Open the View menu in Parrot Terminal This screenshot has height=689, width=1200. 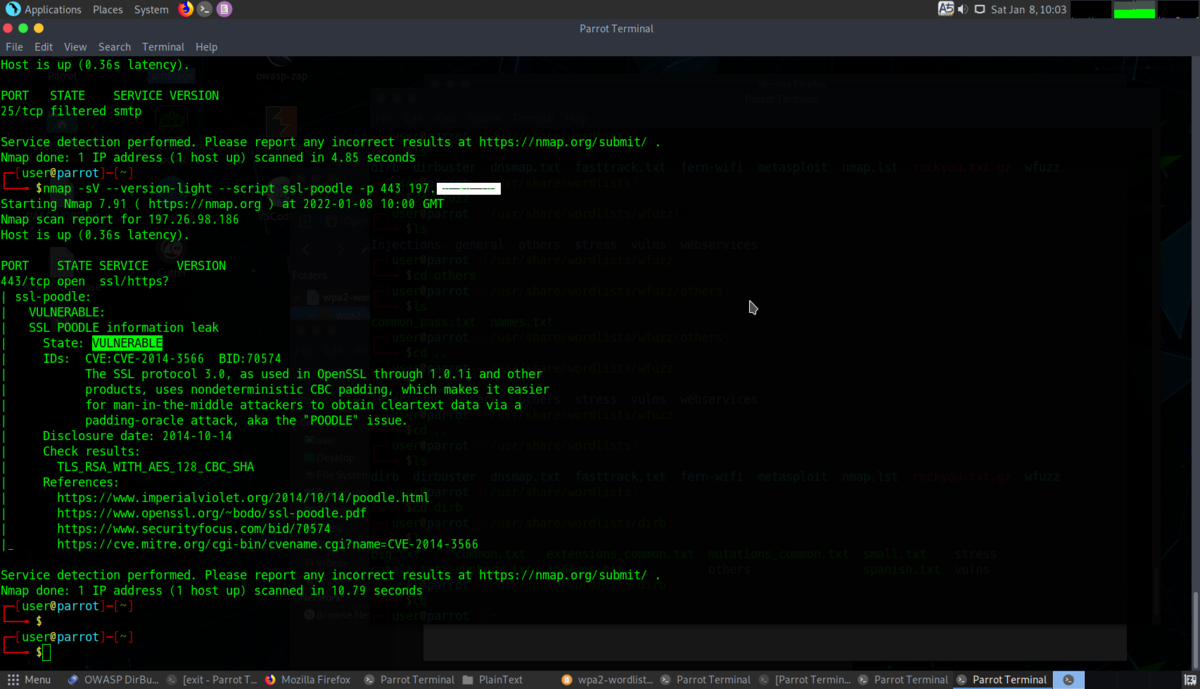point(75,47)
